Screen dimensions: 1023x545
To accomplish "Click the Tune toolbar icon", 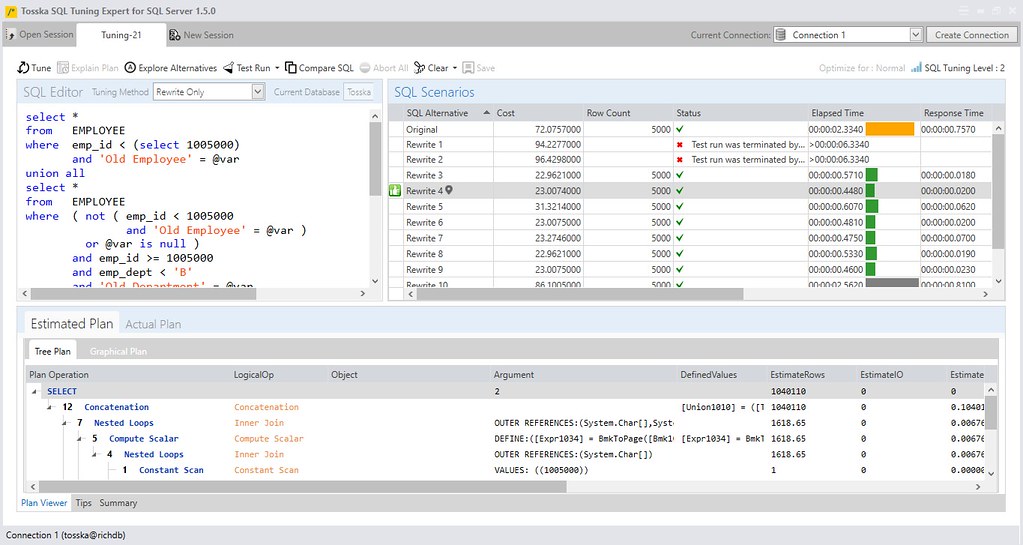I will pos(24,68).
